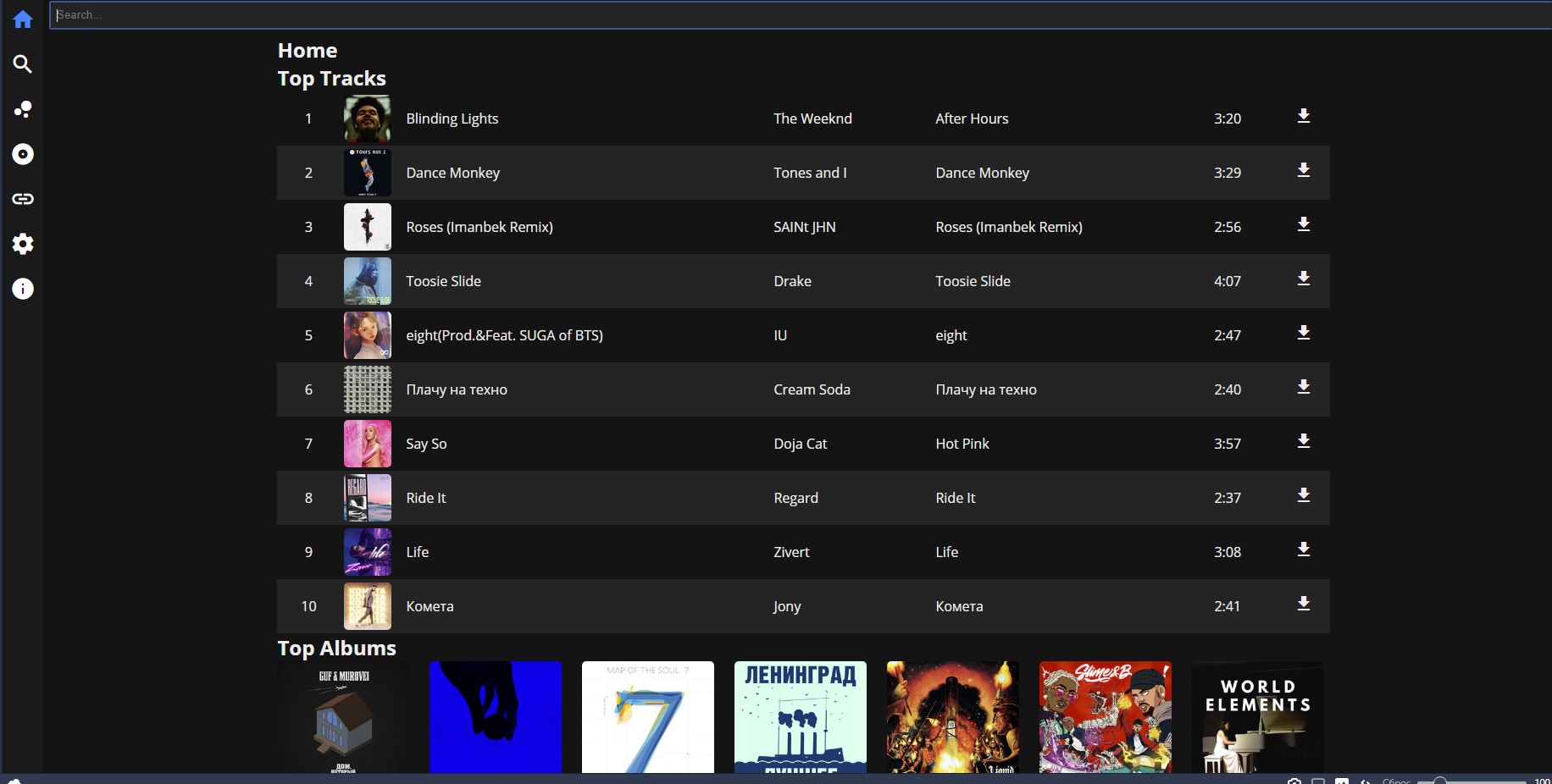Open the Doja Cat artist link
Image resolution: width=1552 pixels, height=784 pixels.
[800, 444]
